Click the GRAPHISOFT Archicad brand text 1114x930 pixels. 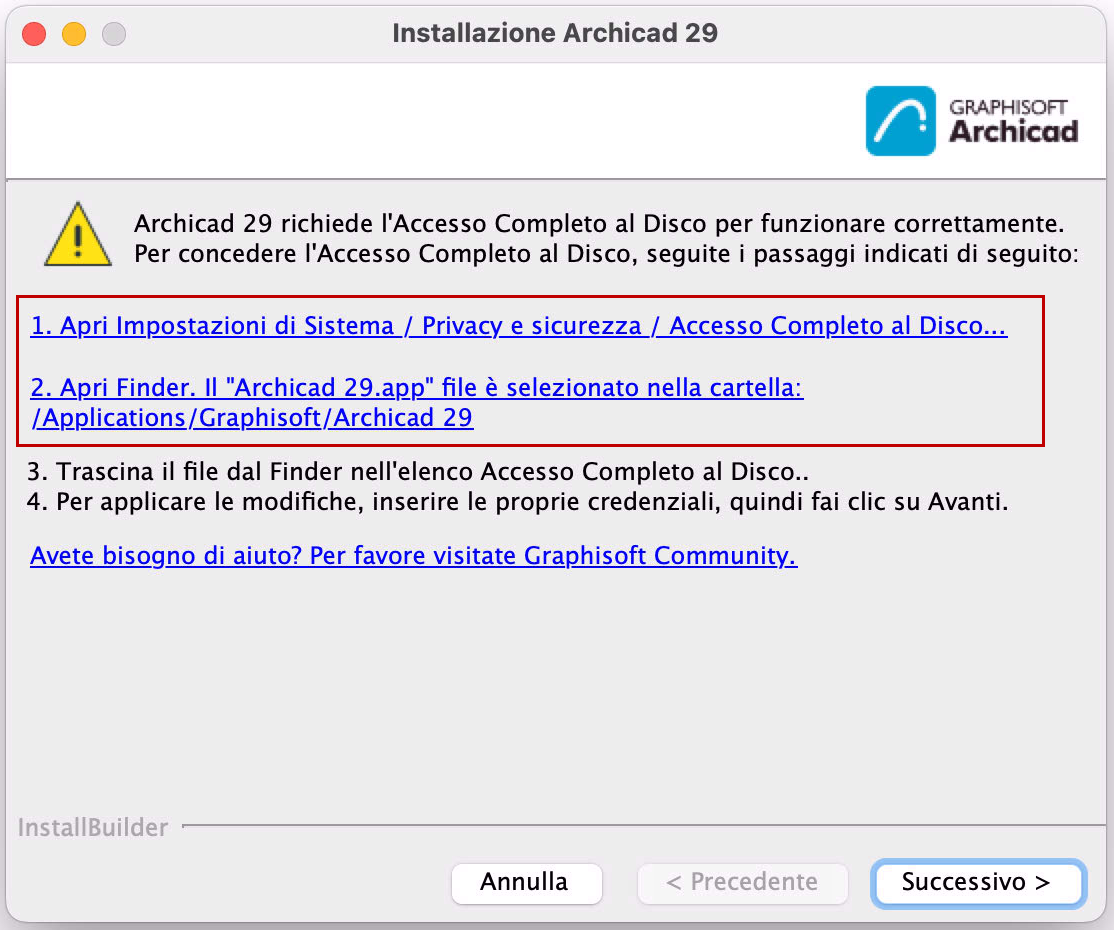[x=1014, y=121]
